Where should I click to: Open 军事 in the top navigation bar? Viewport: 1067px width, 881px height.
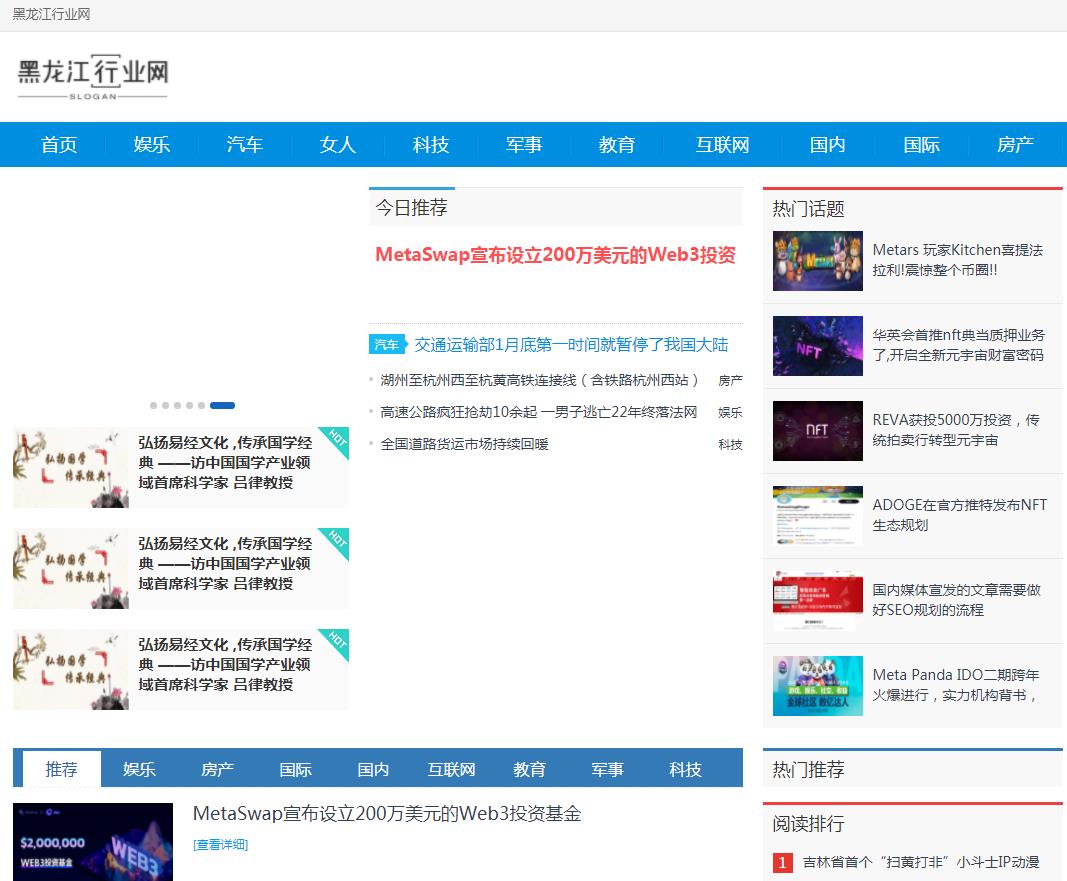click(x=524, y=144)
